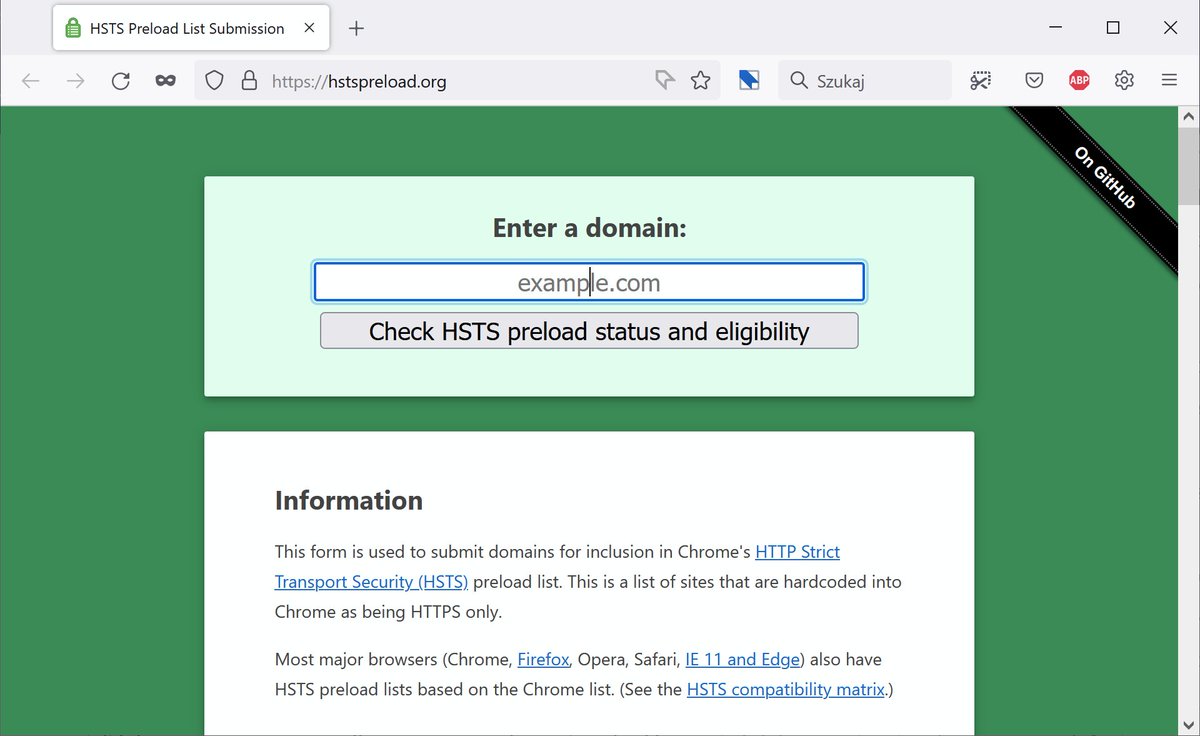The width and height of the screenshot is (1200, 736).
Task: Open the On GitHub ribbon link
Action: pos(1104,177)
